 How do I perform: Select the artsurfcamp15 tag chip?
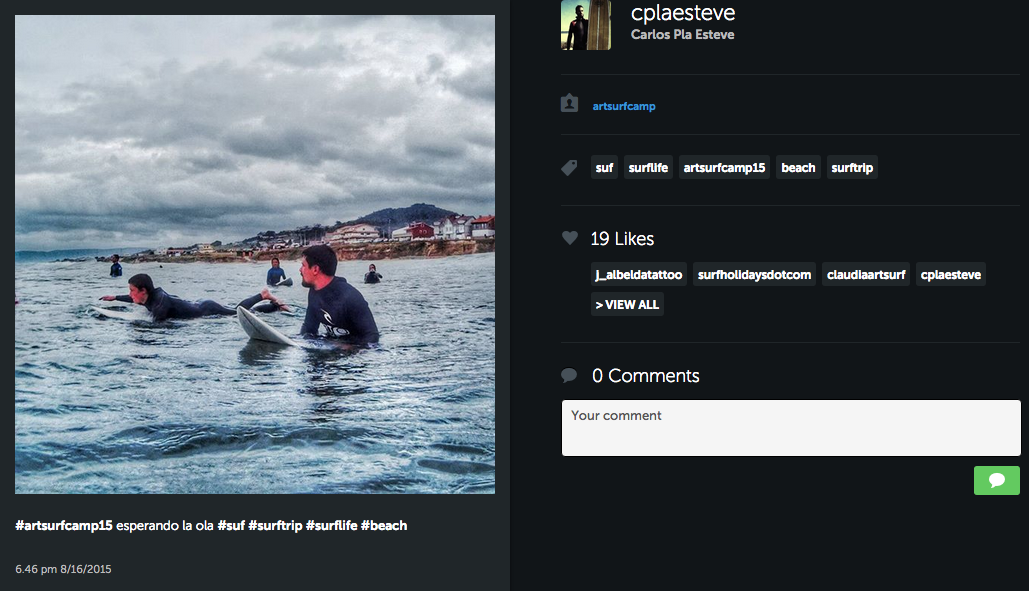(724, 168)
